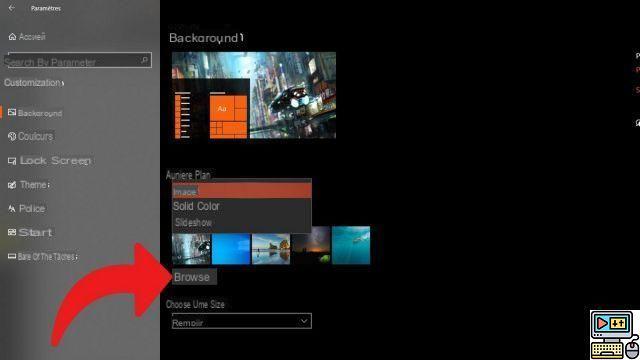Pick the blue Windows logo thumbnail

tap(231, 249)
